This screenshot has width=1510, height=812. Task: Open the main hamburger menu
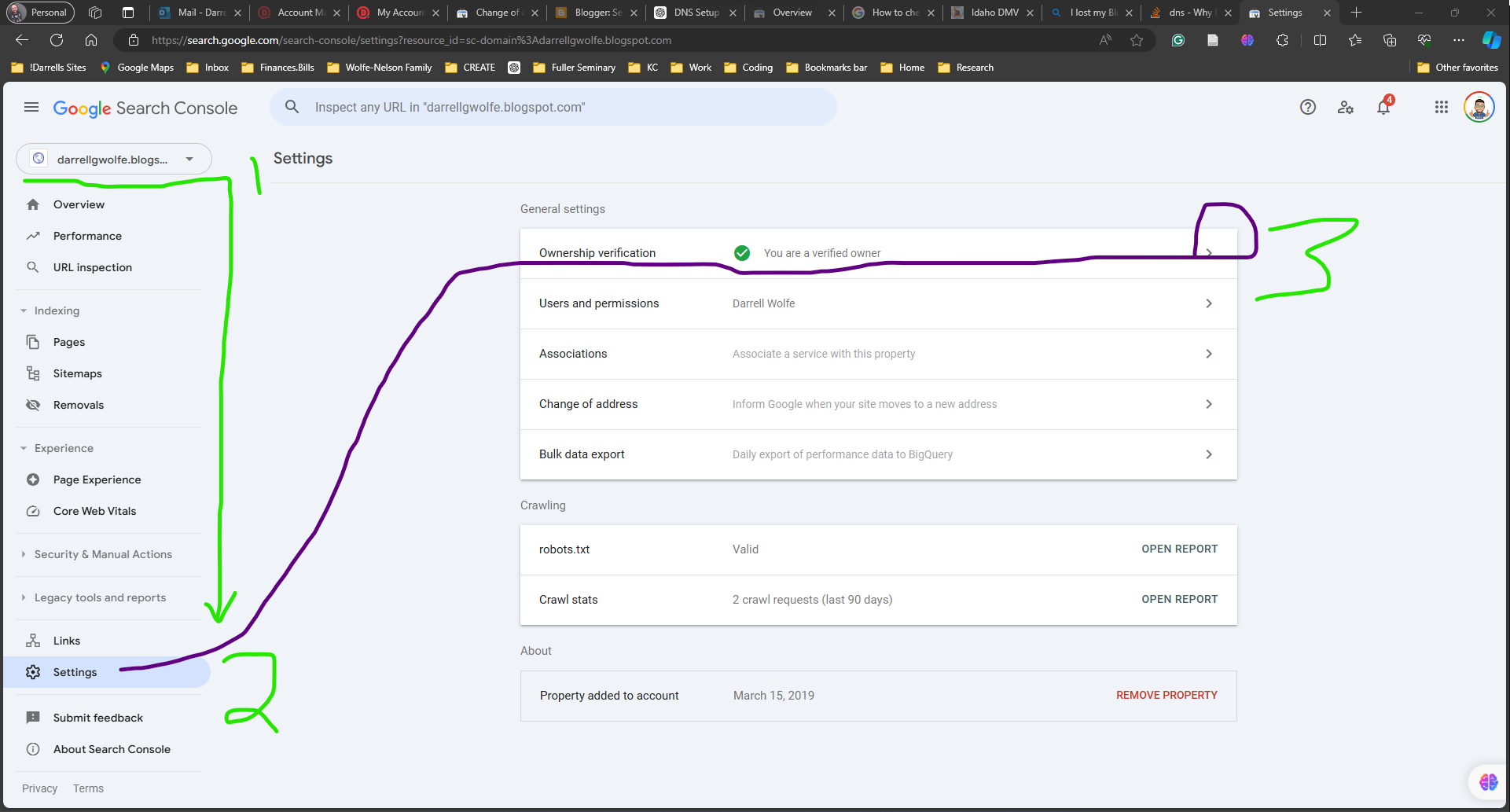click(31, 108)
